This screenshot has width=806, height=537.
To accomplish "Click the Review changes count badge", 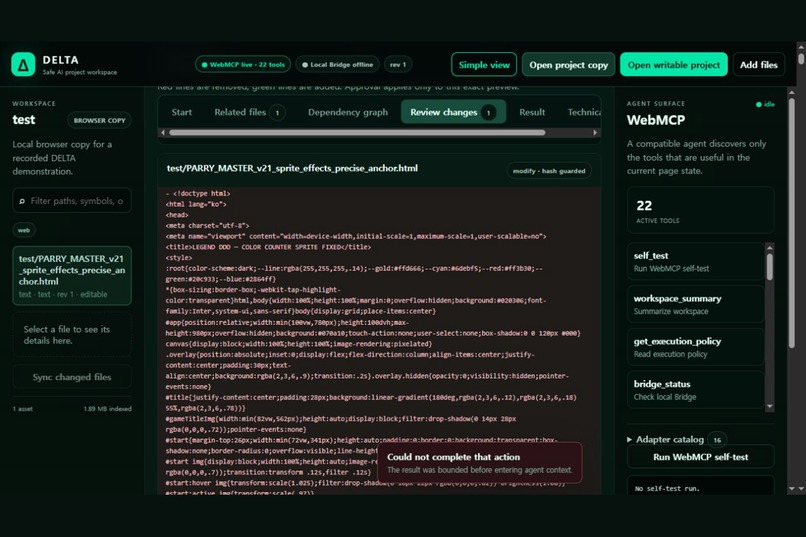I will 488,113.
